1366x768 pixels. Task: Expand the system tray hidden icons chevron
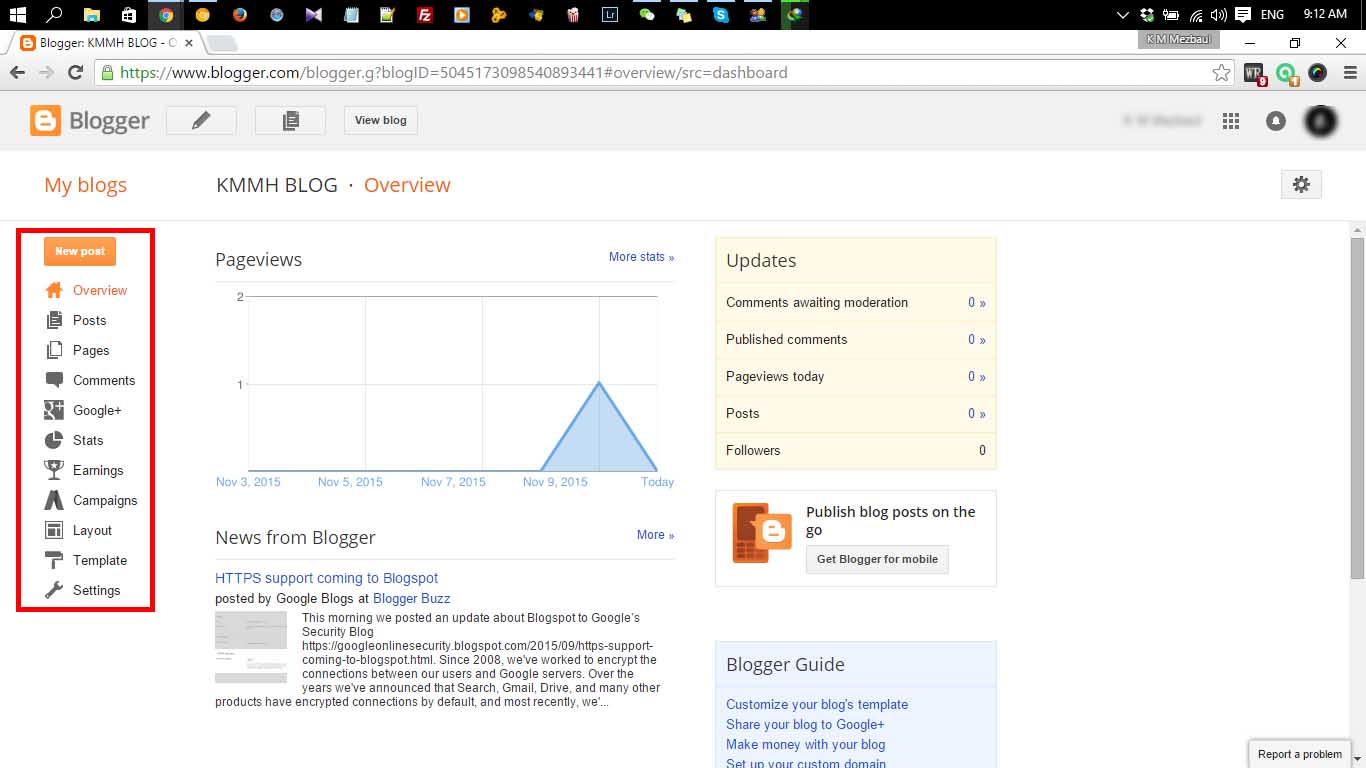click(1123, 15)
